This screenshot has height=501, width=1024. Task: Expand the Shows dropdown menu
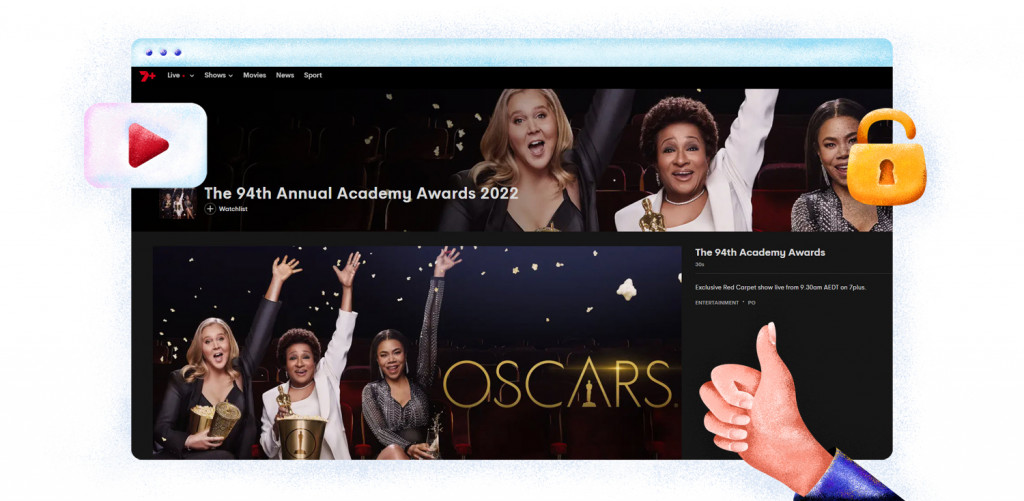pyautogui.click(x=218, y=75)
